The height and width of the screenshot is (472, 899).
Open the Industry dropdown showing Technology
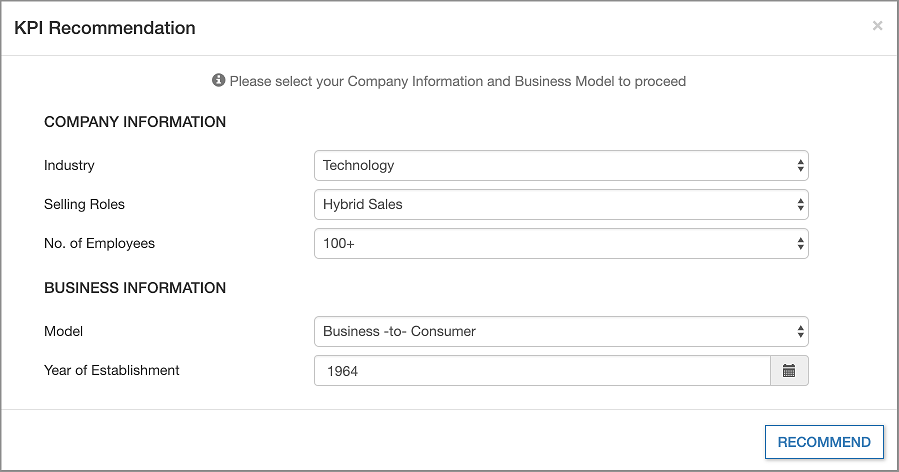tap(560, 165)
